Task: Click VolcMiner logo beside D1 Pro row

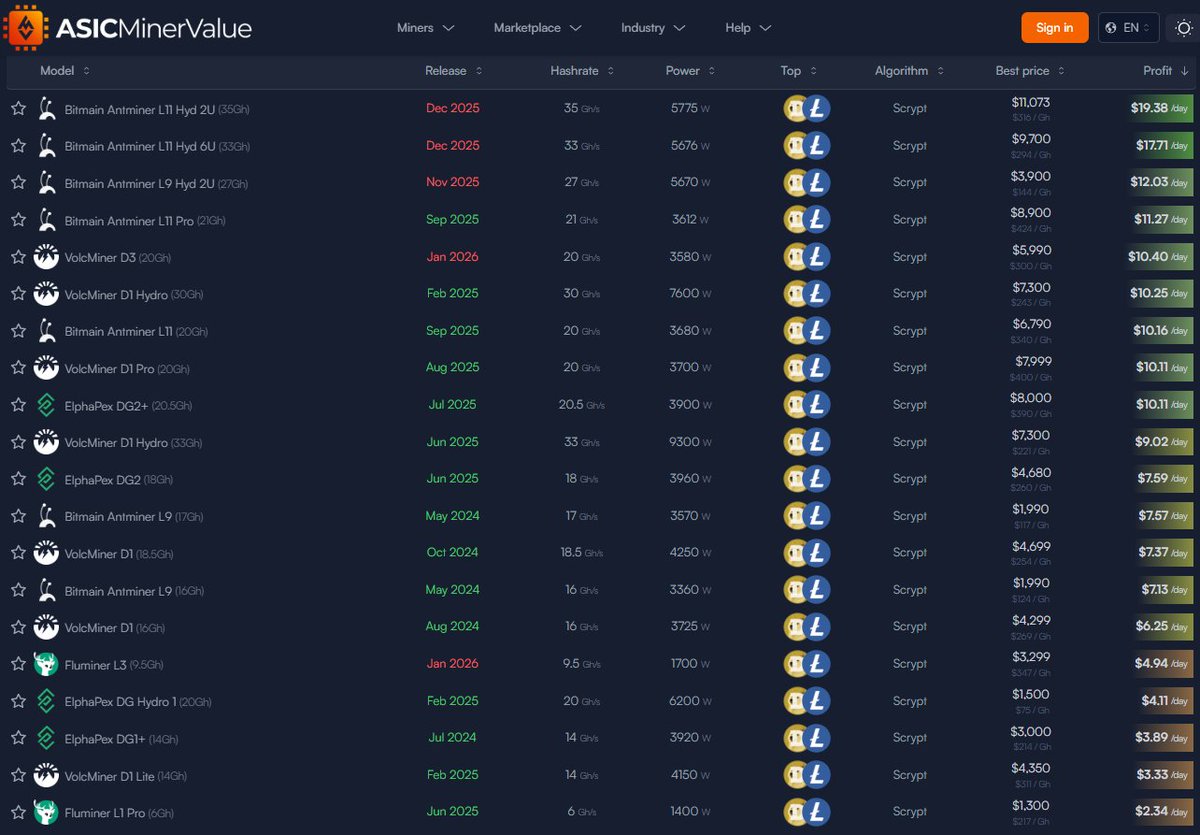Action: (x=46, y=368)
